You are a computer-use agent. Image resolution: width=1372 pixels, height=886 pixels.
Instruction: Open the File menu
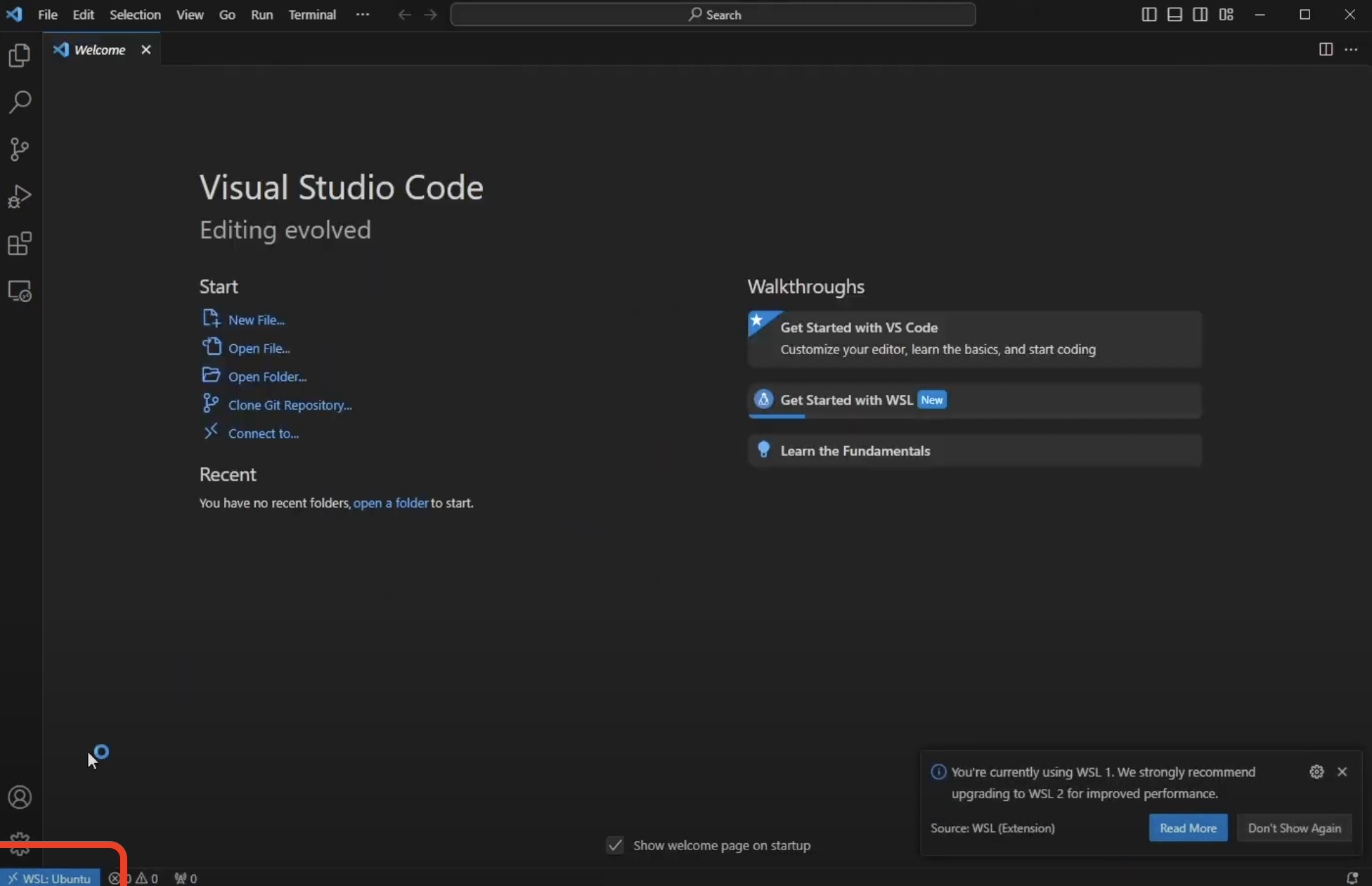[48, 15]
